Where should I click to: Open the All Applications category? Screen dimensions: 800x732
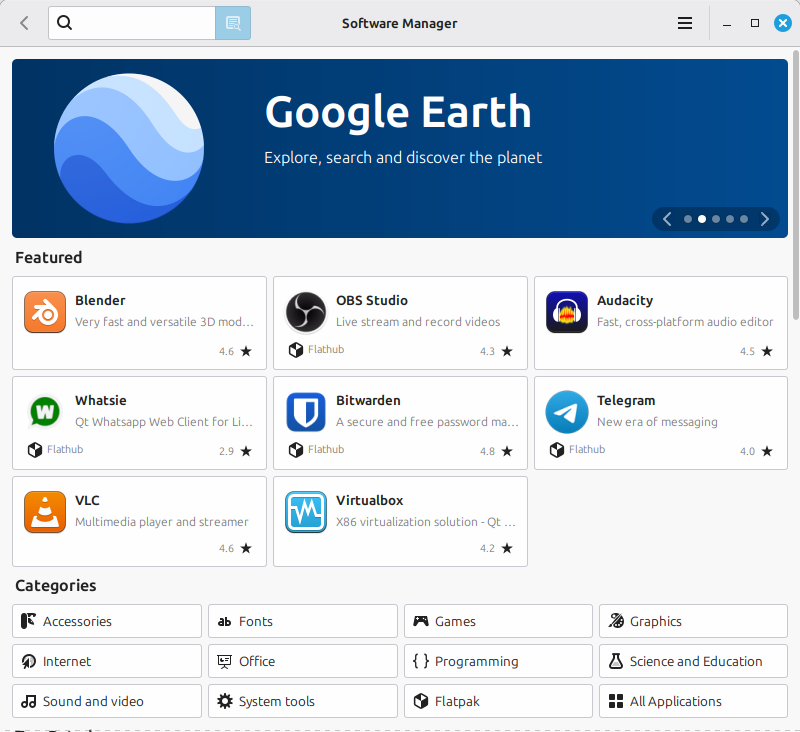pos(693,701)
